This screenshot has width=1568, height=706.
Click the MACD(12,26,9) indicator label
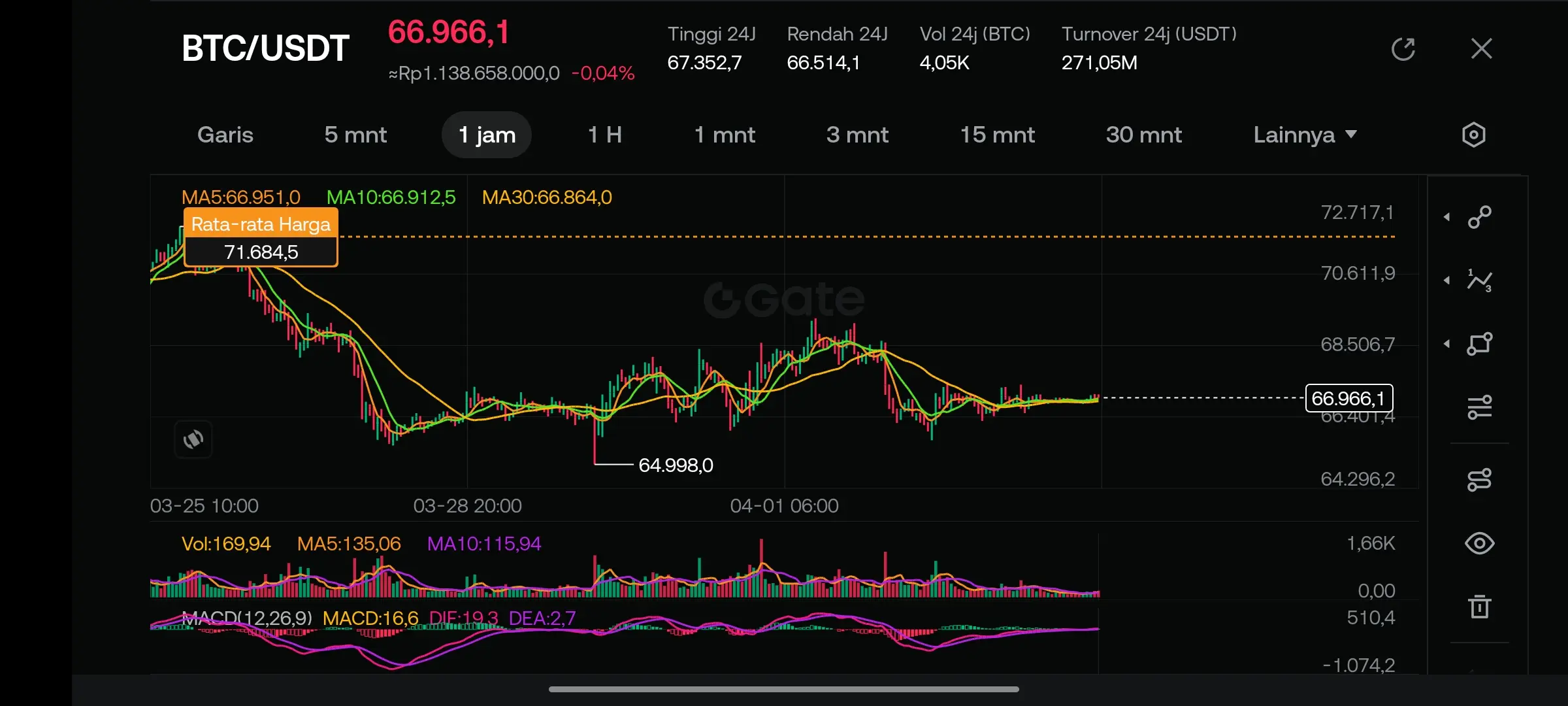(x=247, y=618)
